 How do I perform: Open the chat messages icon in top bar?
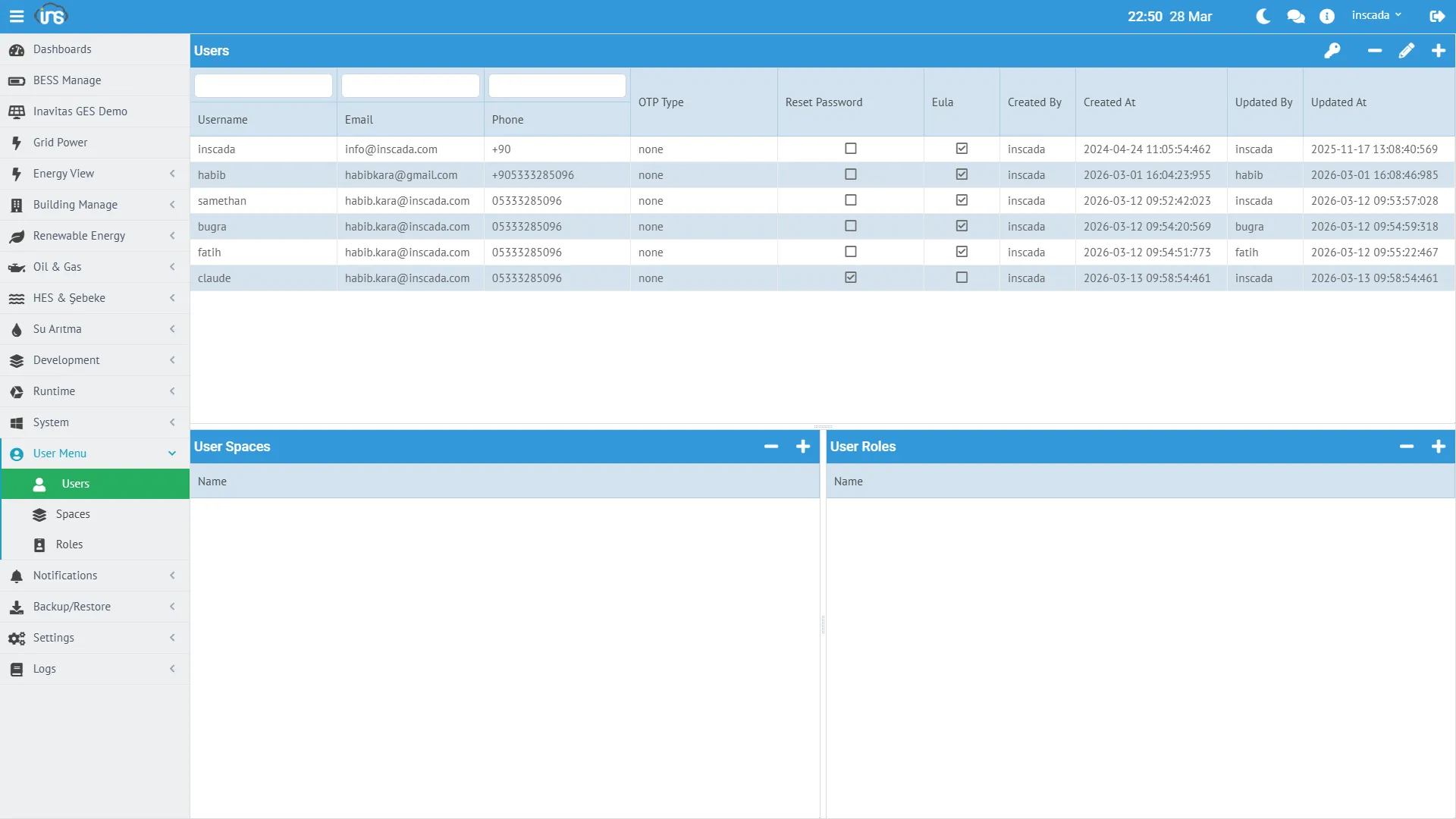(1296, 16)
